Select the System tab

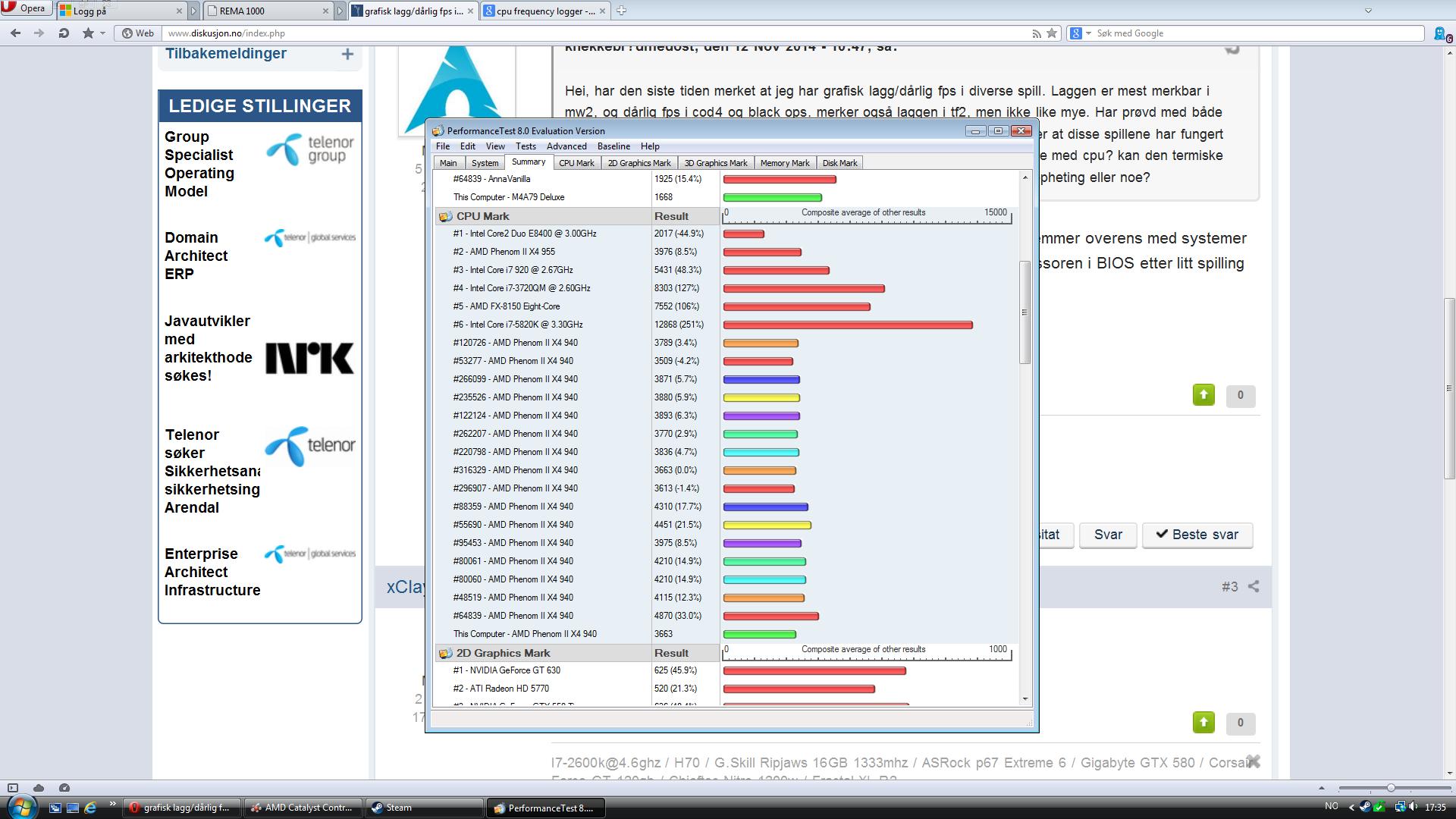click(x=485, y=163)
